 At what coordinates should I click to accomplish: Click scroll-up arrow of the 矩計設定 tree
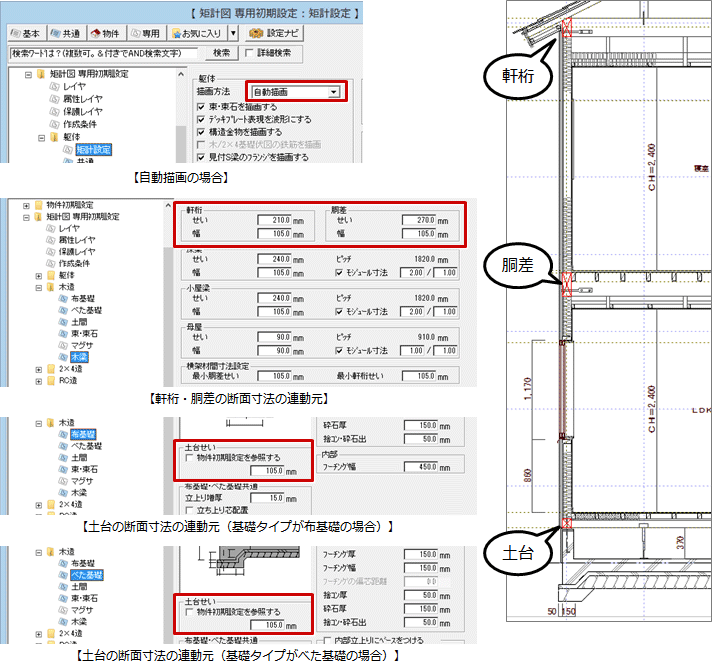[181, 74]
